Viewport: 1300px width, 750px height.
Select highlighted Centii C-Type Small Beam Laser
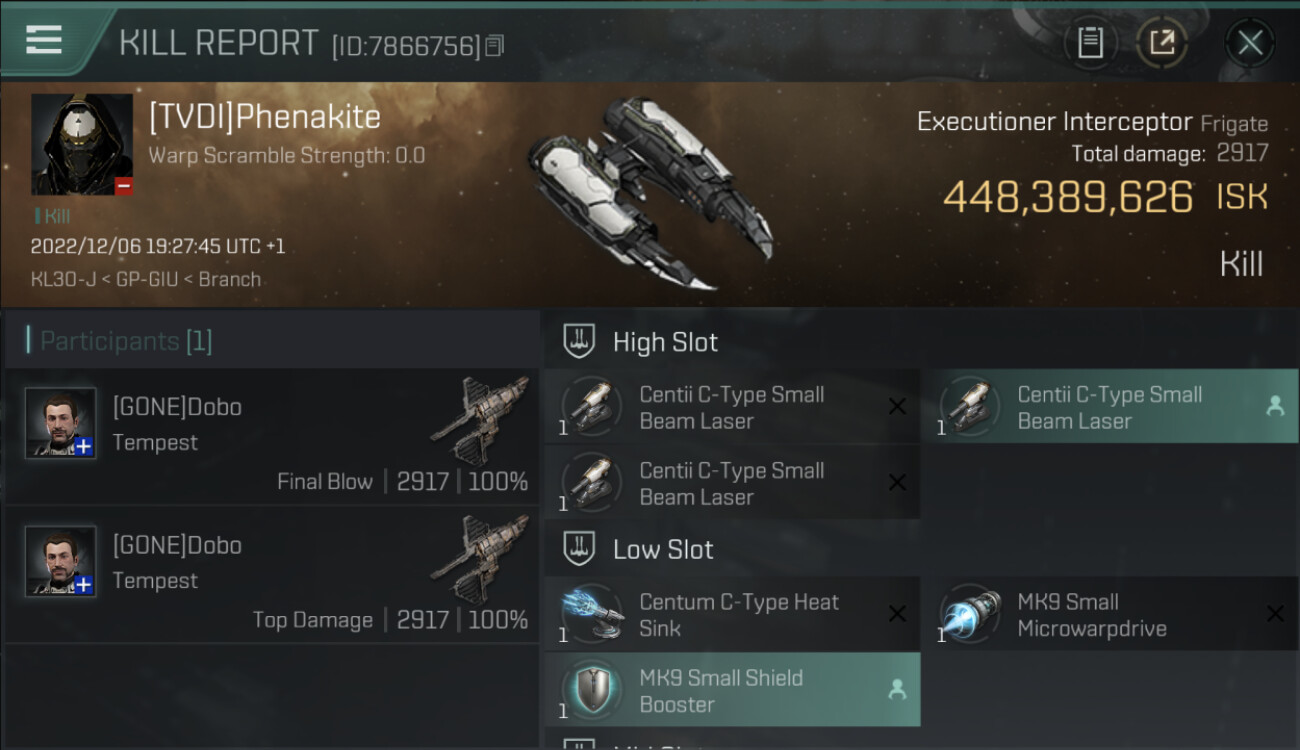point(1109,407)
